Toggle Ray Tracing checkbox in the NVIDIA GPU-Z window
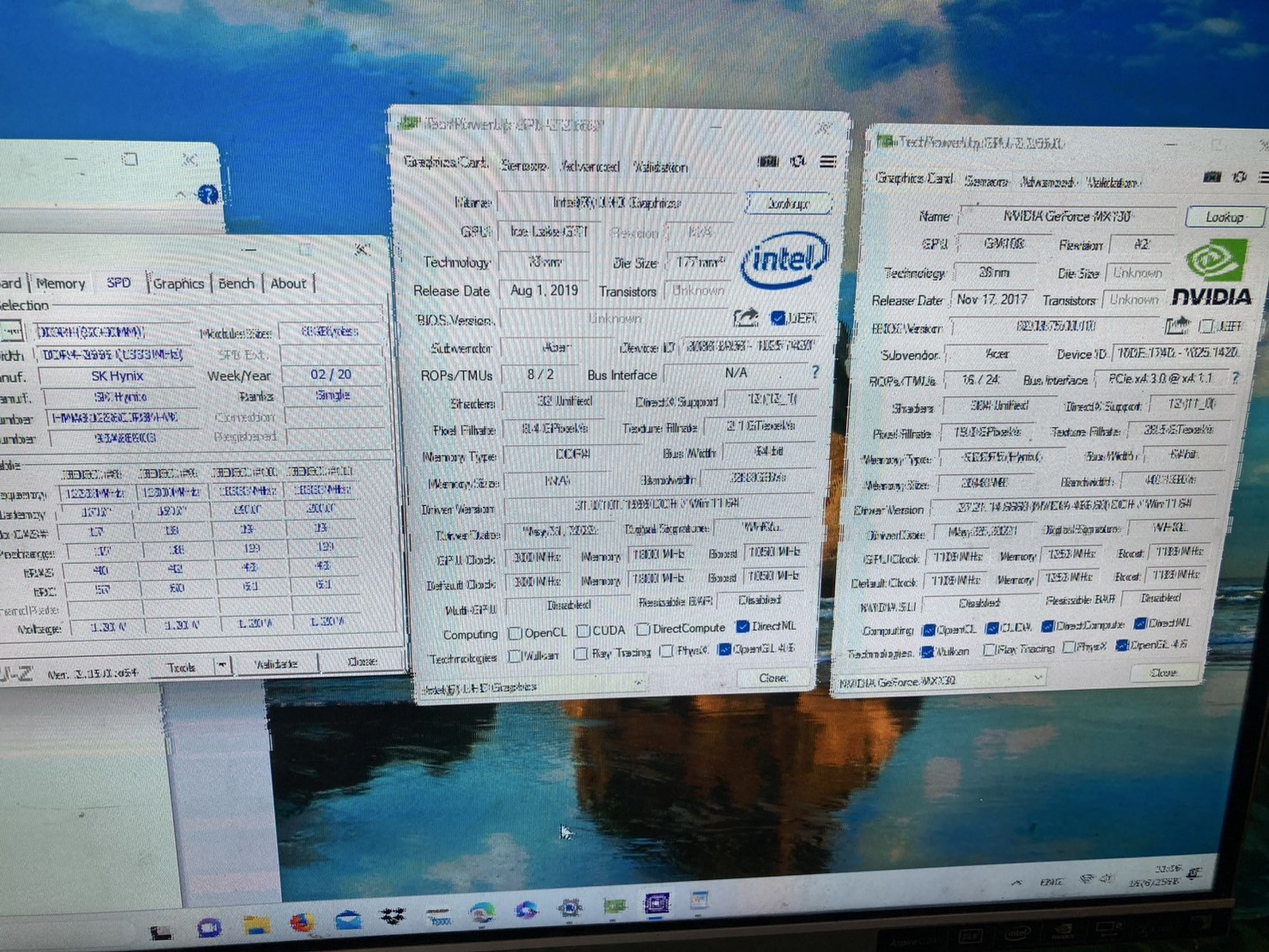Image resolution: width=1269 pixels, height=952 pixels. pos(989,650)
